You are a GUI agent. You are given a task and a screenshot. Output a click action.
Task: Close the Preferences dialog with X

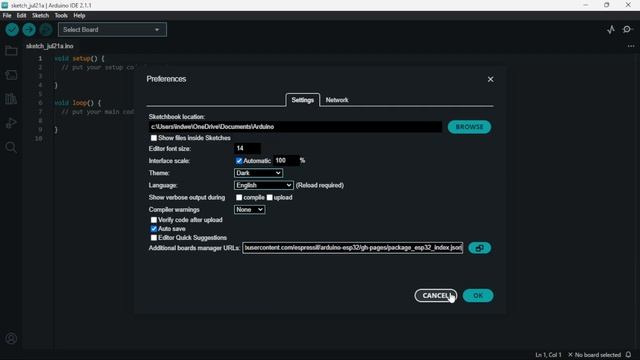click(491, 79)
